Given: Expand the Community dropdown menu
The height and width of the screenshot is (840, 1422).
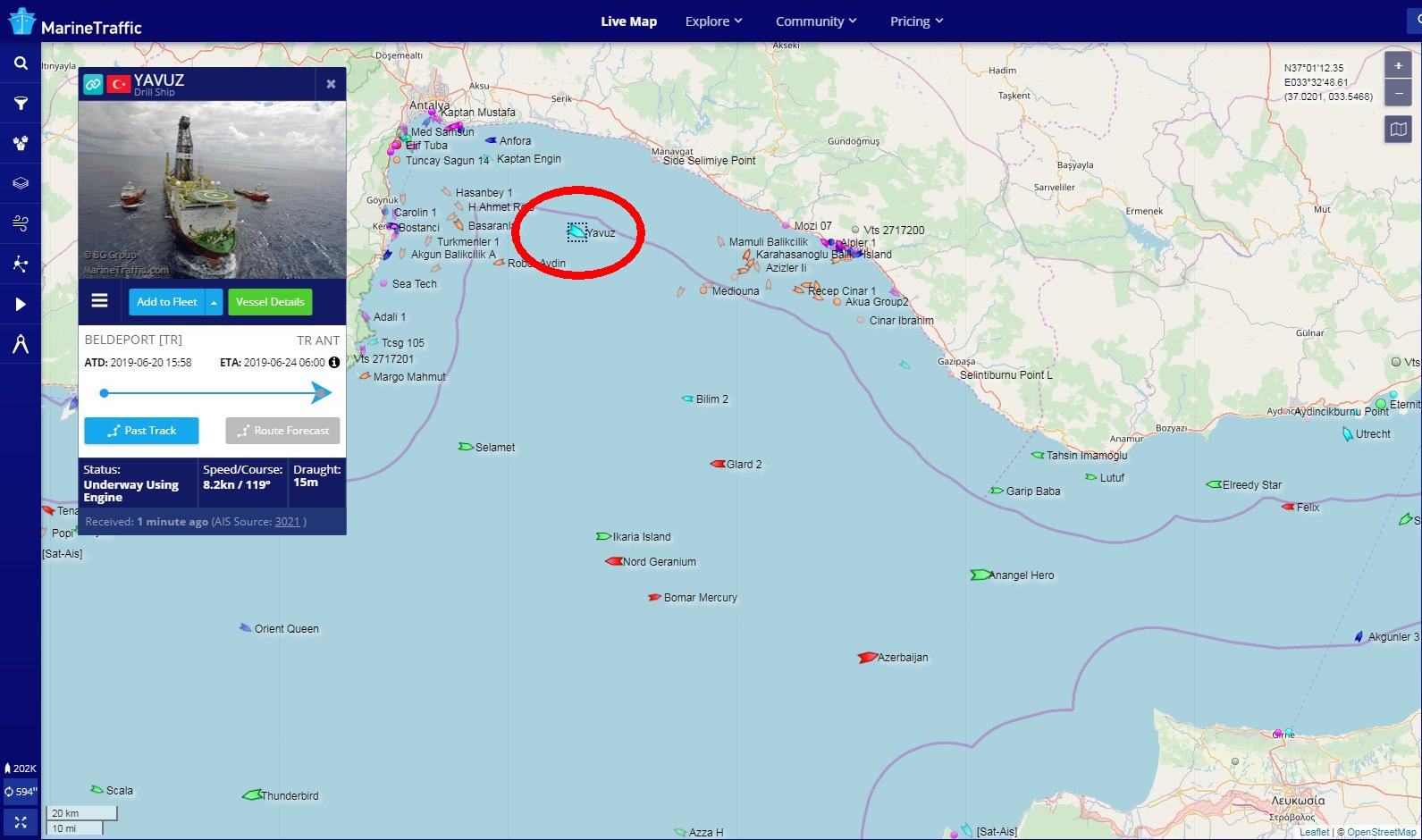Looking at the screenshot, I should coord(815,21).
